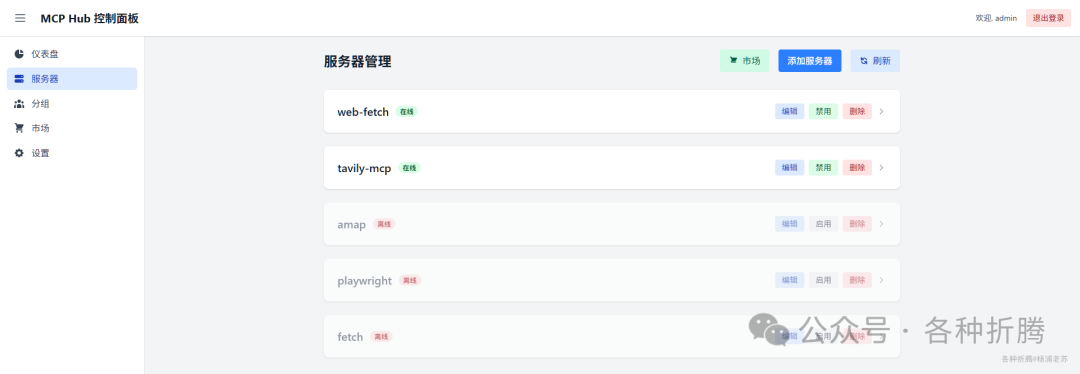The image size is (1080, 374).
Task: Delete the web-fetch server
Action: point(857,111)
